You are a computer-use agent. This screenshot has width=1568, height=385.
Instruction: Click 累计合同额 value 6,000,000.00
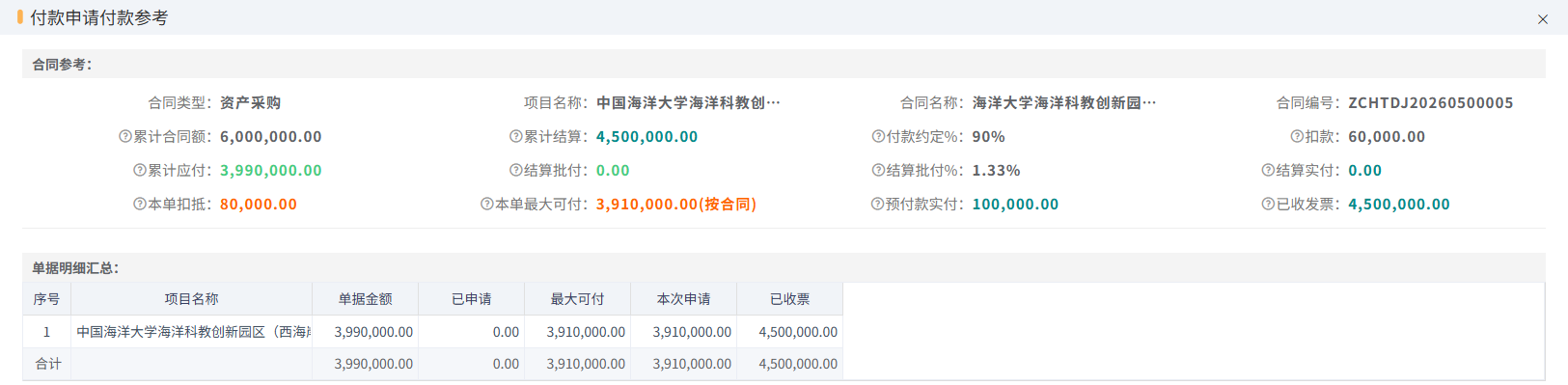point(271,137)
